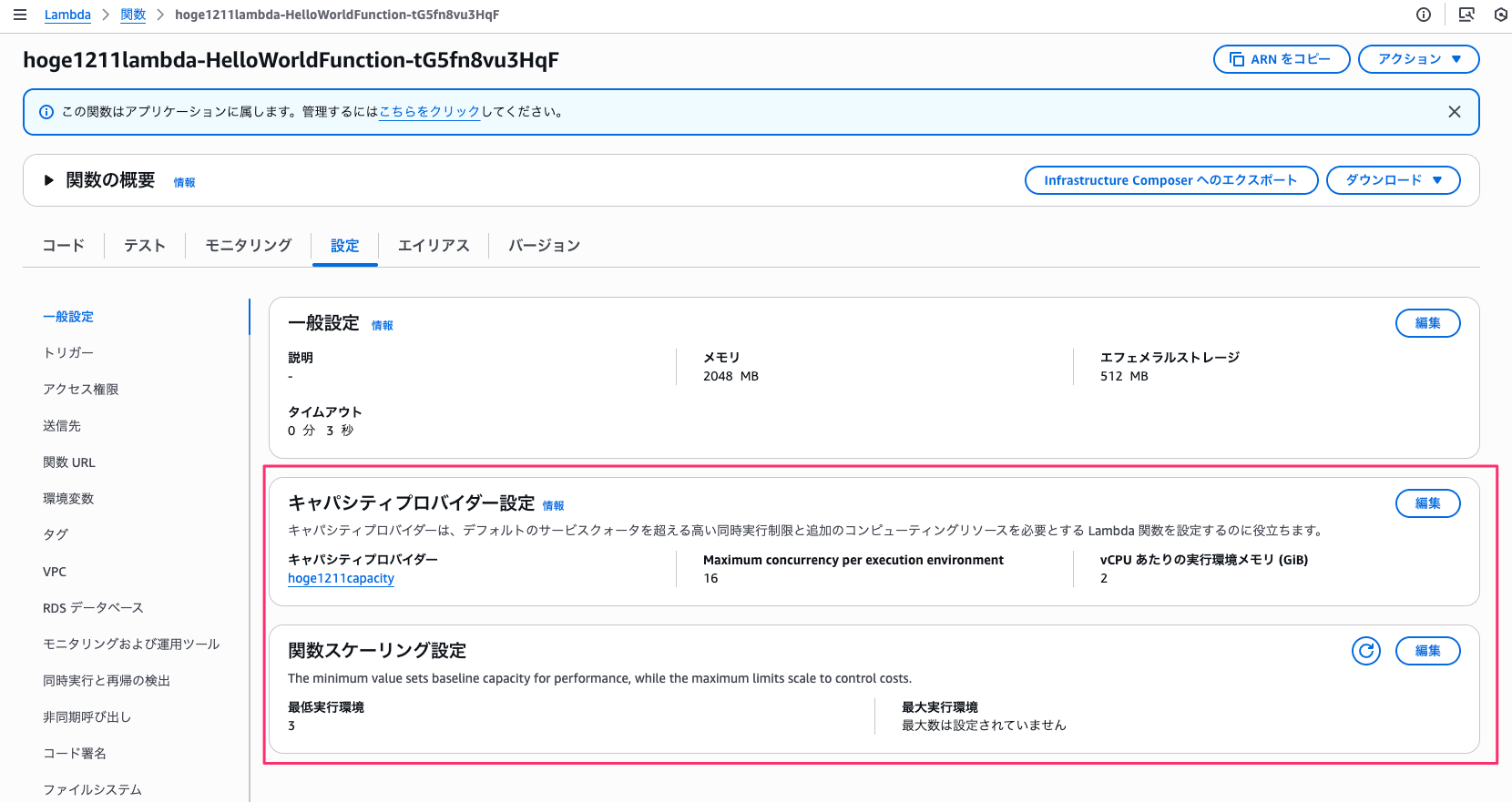Click the info circle icon in top bar

tap(1424, 15)
